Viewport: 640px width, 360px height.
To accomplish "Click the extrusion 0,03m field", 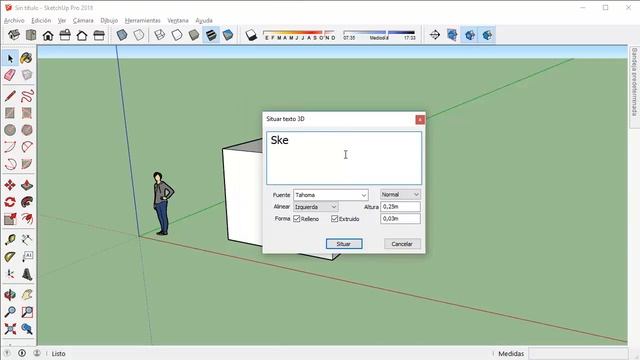I will coord(400,219).
